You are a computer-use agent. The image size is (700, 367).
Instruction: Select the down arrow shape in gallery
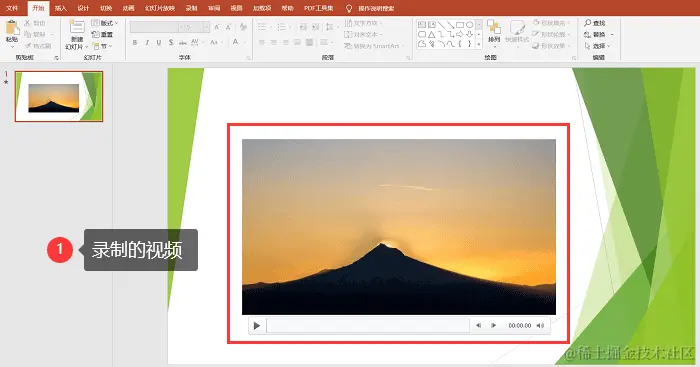(470, 34)
